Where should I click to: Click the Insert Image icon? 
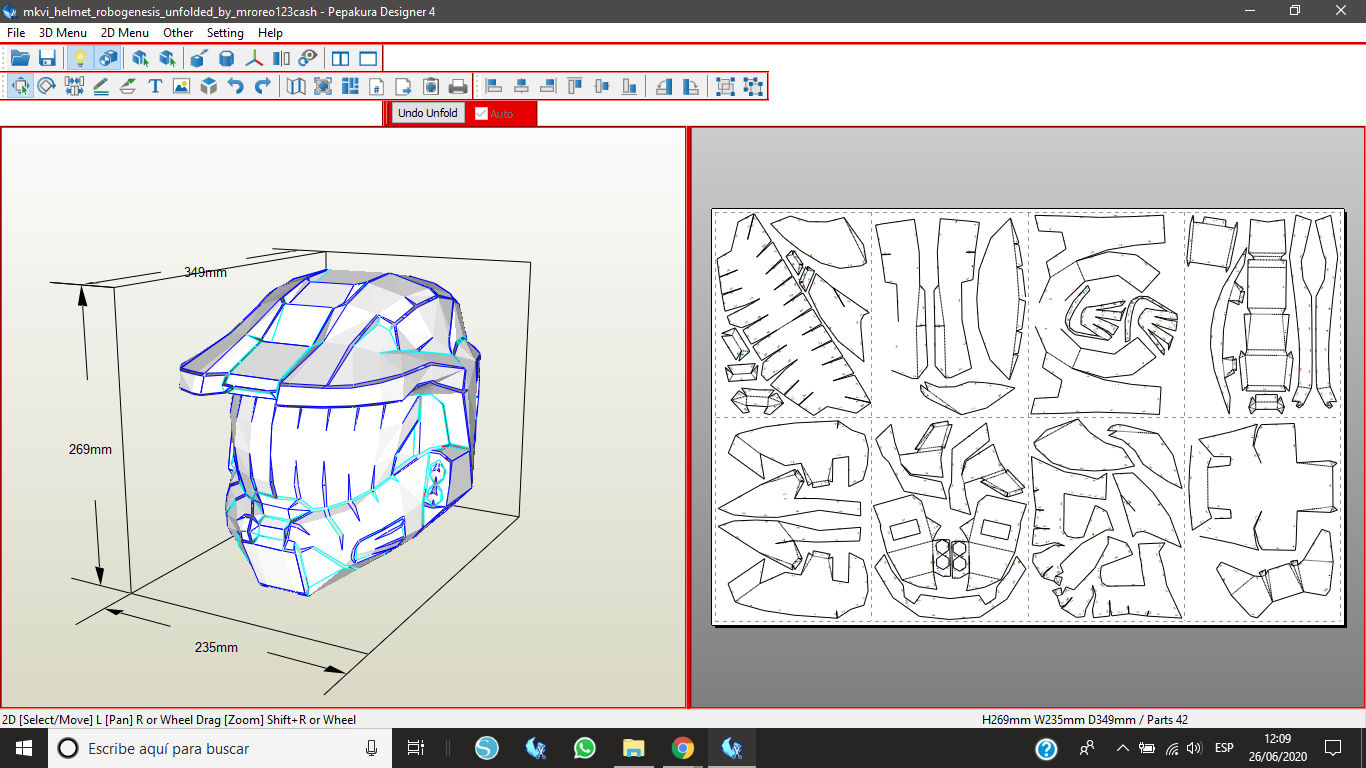181,86
